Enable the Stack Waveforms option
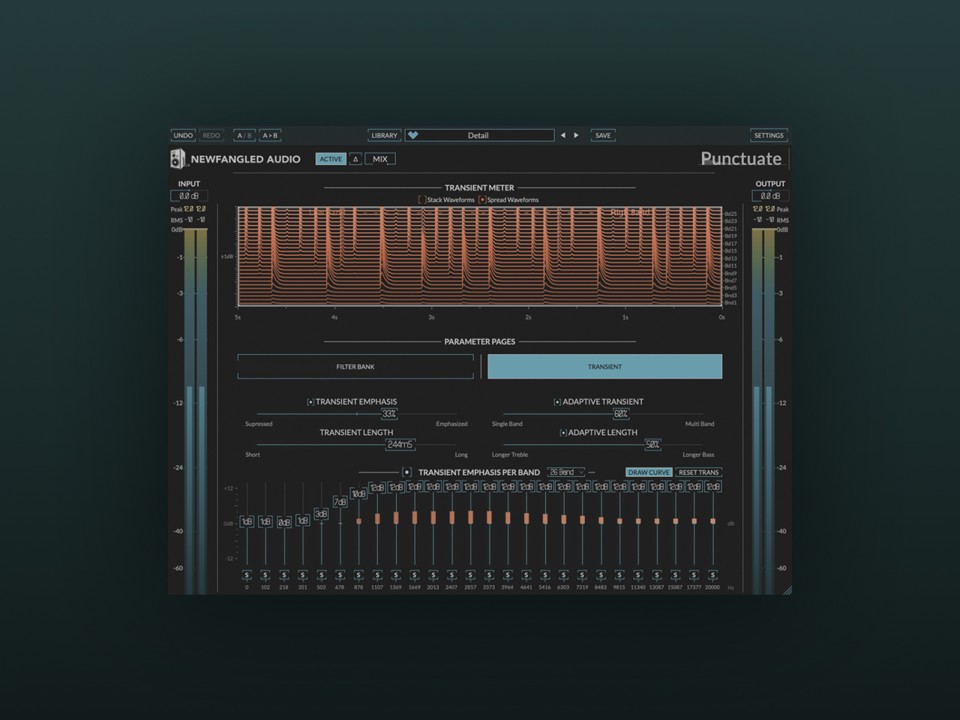The width and height of the screenshot is (960, 720). tap(422, 200)
